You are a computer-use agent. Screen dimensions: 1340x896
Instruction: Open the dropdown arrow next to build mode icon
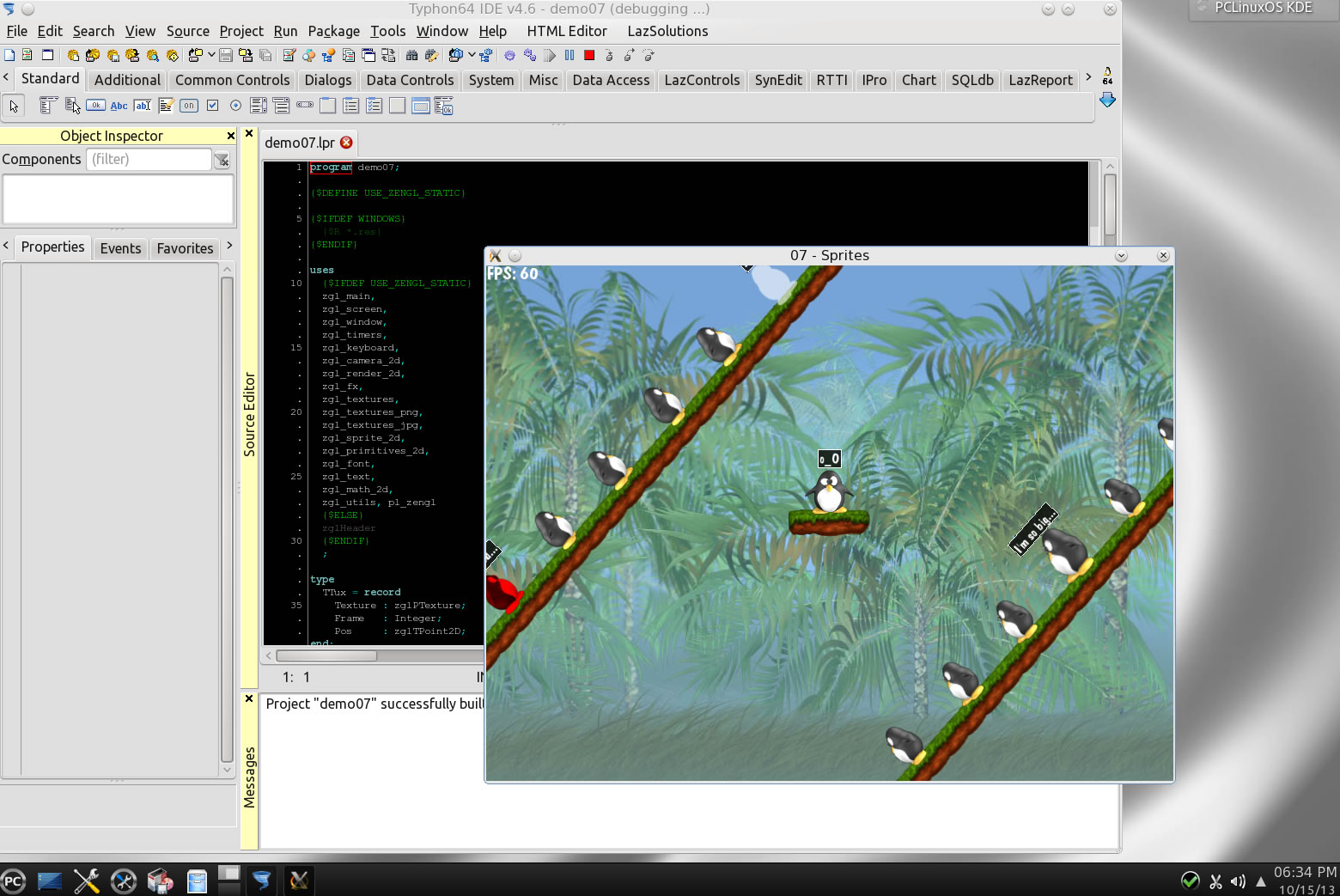point(472,55)
